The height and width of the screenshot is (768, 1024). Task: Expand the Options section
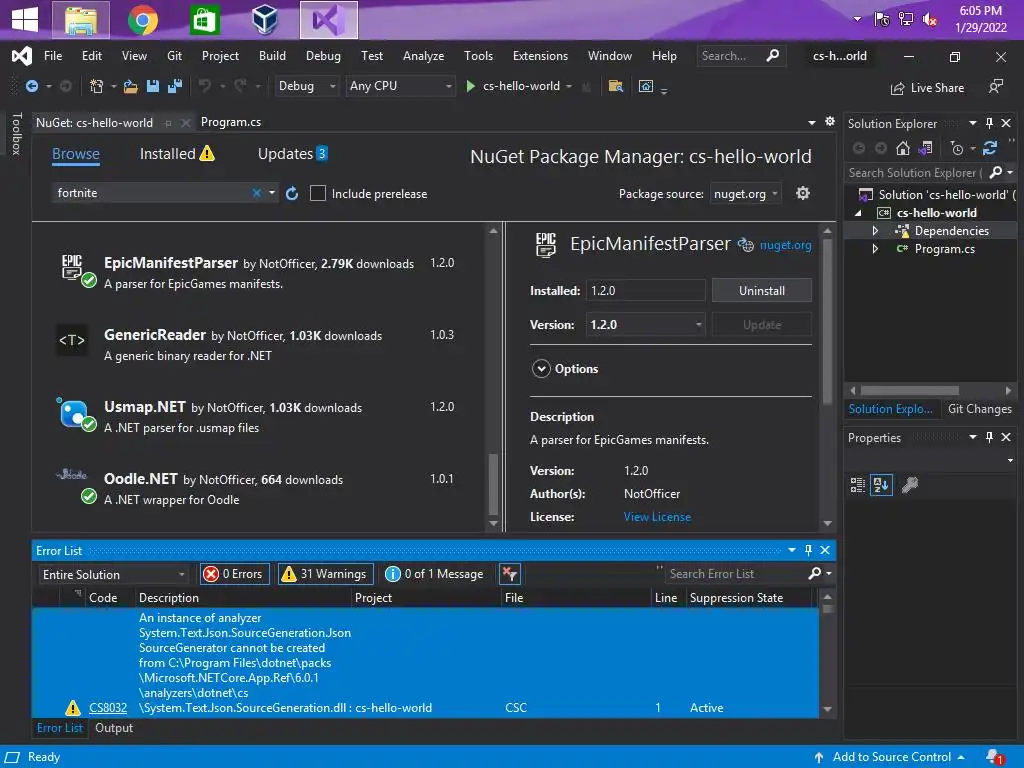click(541, 369)
